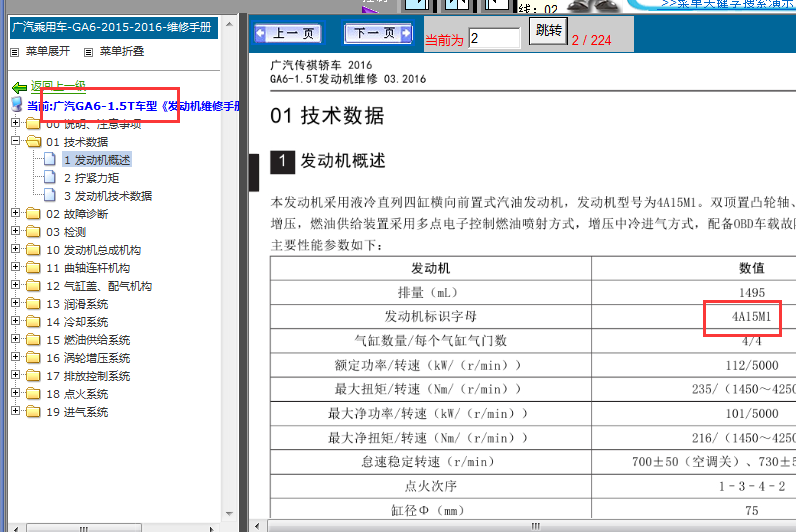Click the page icon beside 2 拧紧力矩
Screen dimensions: 796x532
[x=50, y=177]
